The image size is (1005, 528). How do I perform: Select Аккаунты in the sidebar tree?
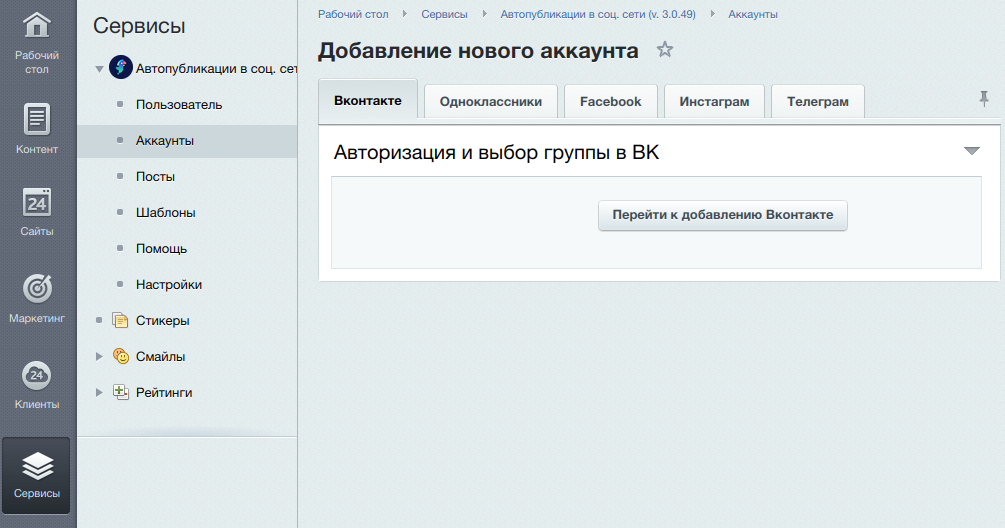point(165,140)
